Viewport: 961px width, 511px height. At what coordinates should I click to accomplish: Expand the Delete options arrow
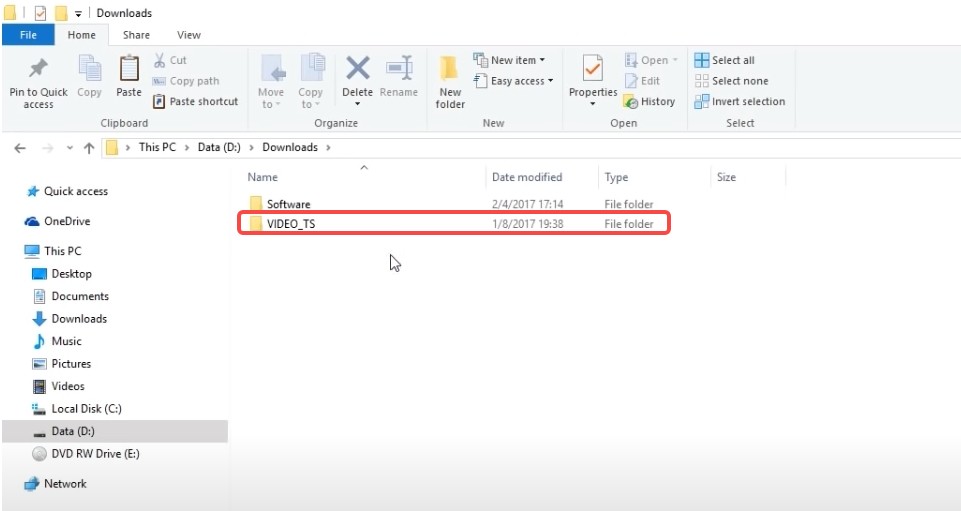tap(357, 104)
